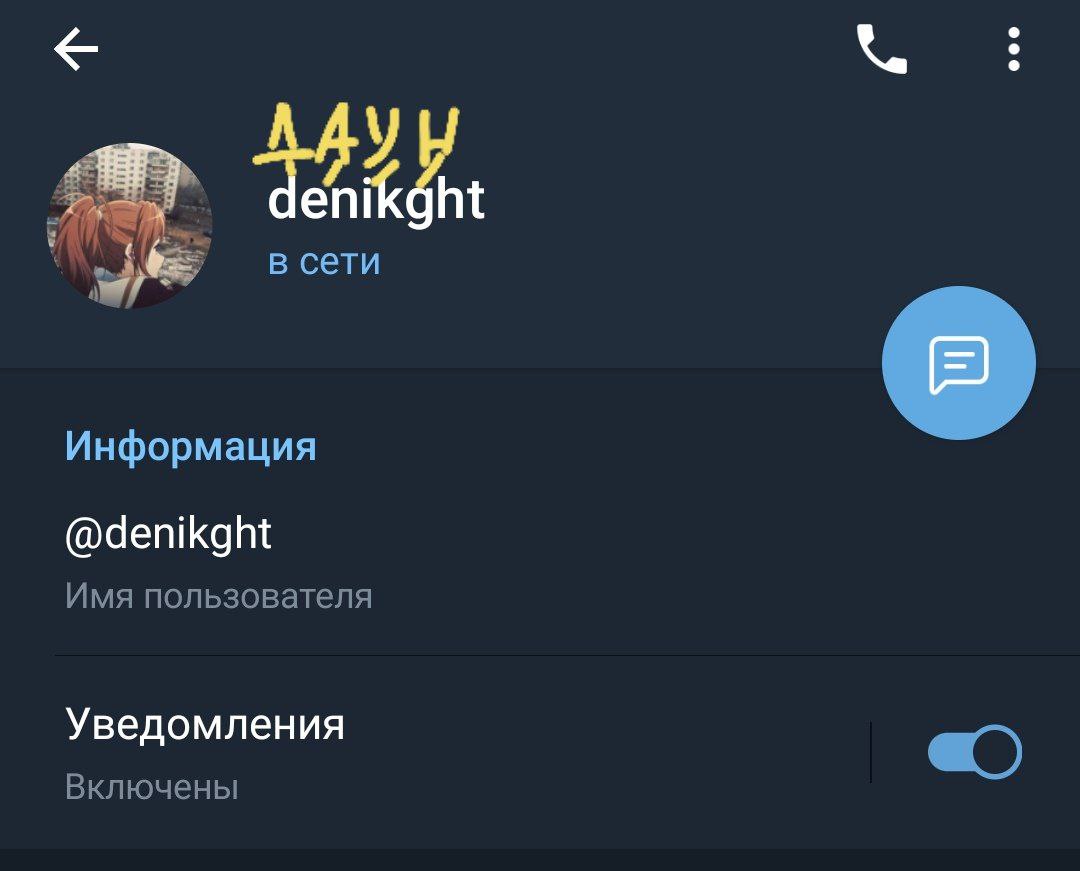This screenshot has height=871, width=1080.
Task: Click the horizontal separator under username section
Action: coord(567,655)
